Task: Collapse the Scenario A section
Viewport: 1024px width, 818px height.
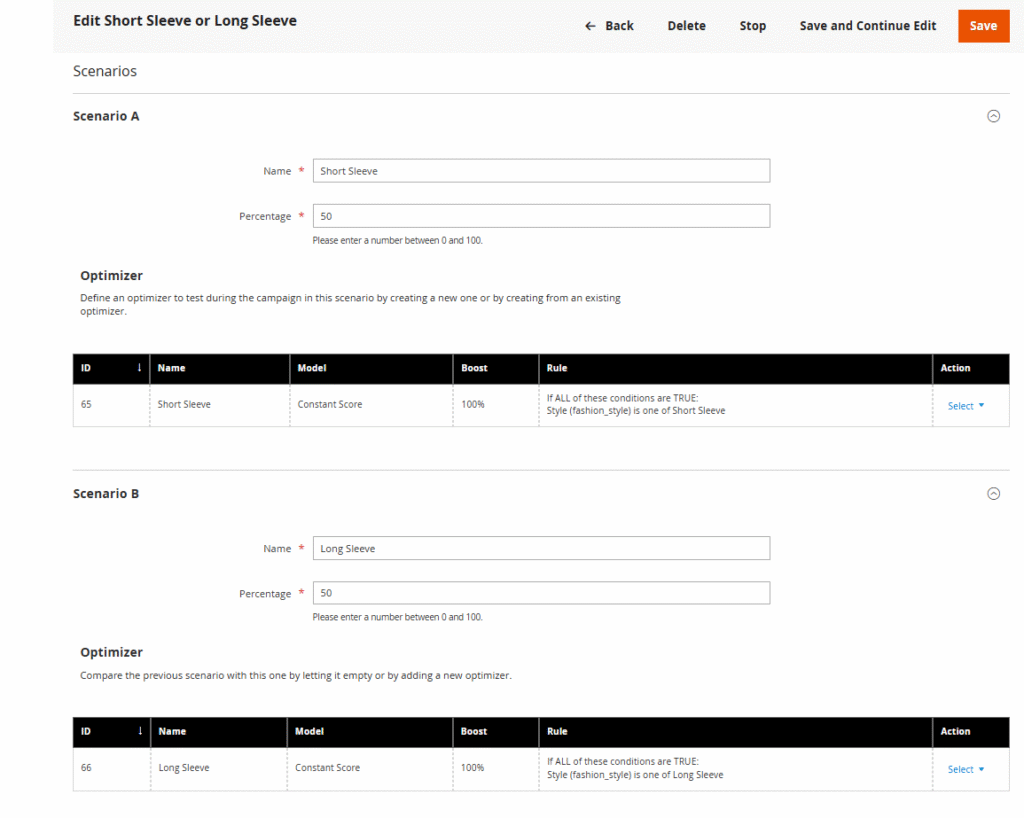Action: click(x=993, y=116)
